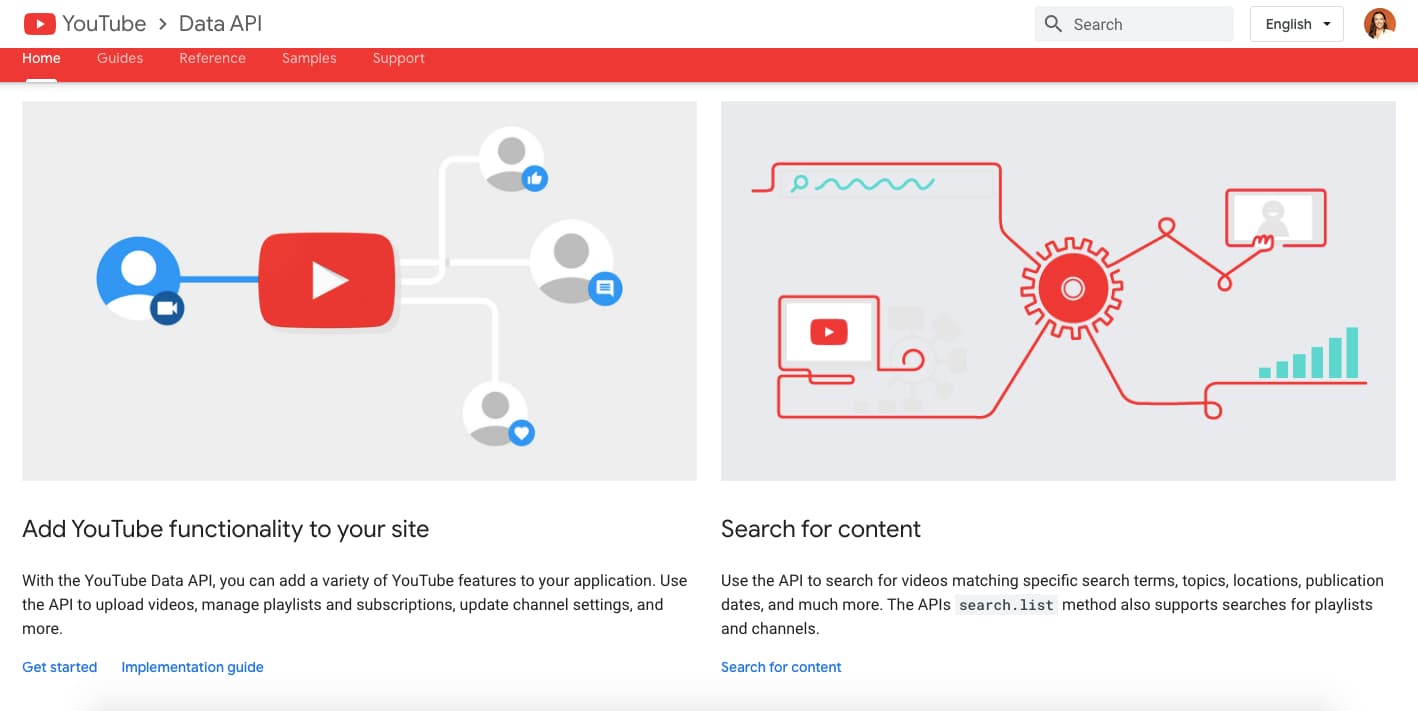Click the search magnifier icon
Viewport: 1418px width, 711px height.
(x=1053, y=24)
